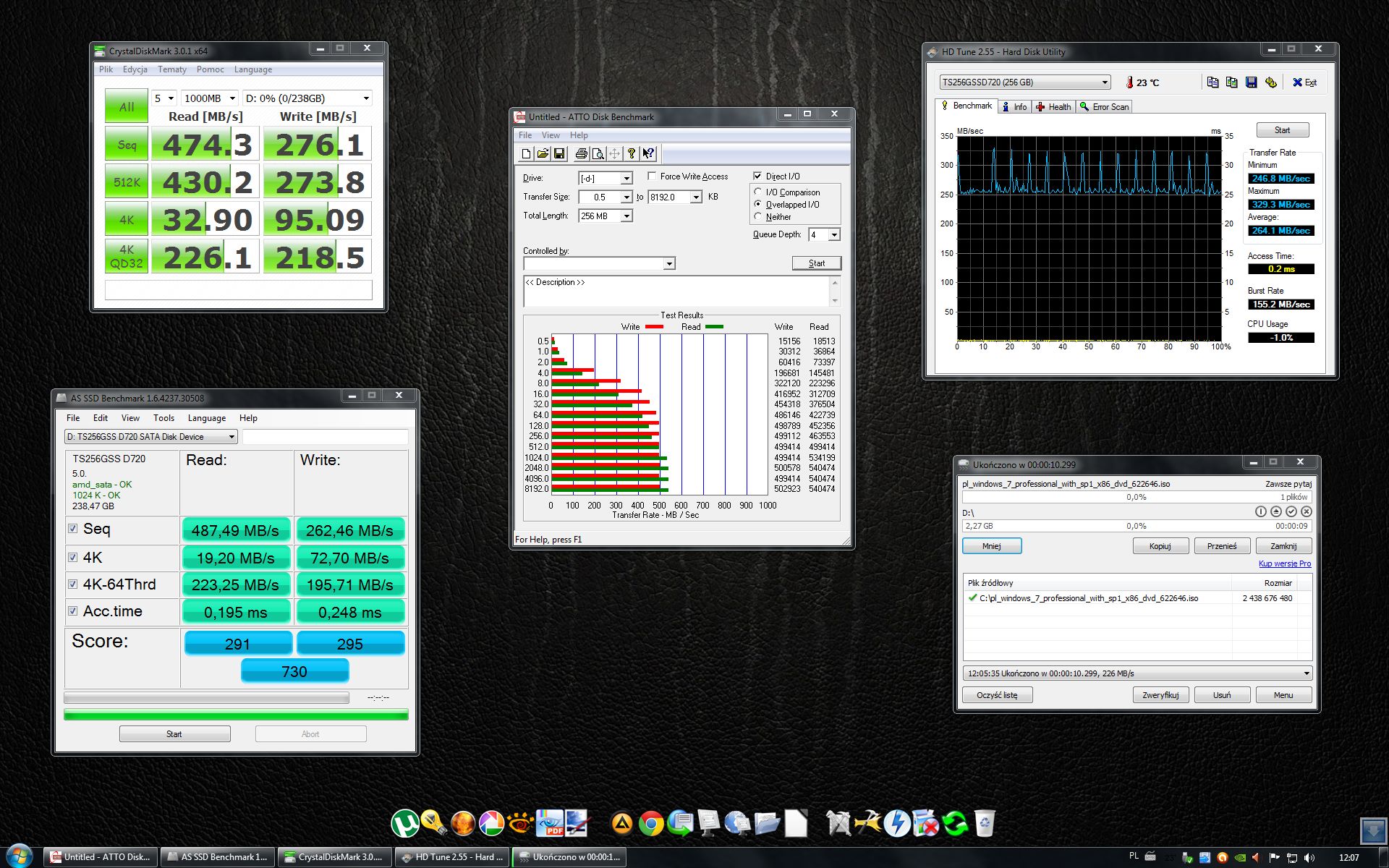This screenshot has height=868, width=1389.
Task: Print the ATTO benchmark results
Action: tap(581, 153)
